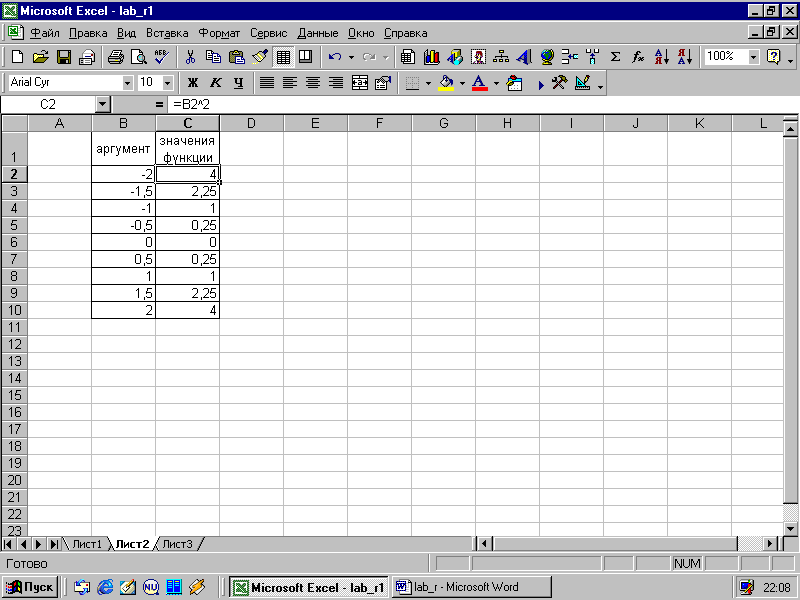Switch to lab_r Microsoft Word taskbar button
The height and width of the screenshot is (600, 800).
(x=471, y=587)
